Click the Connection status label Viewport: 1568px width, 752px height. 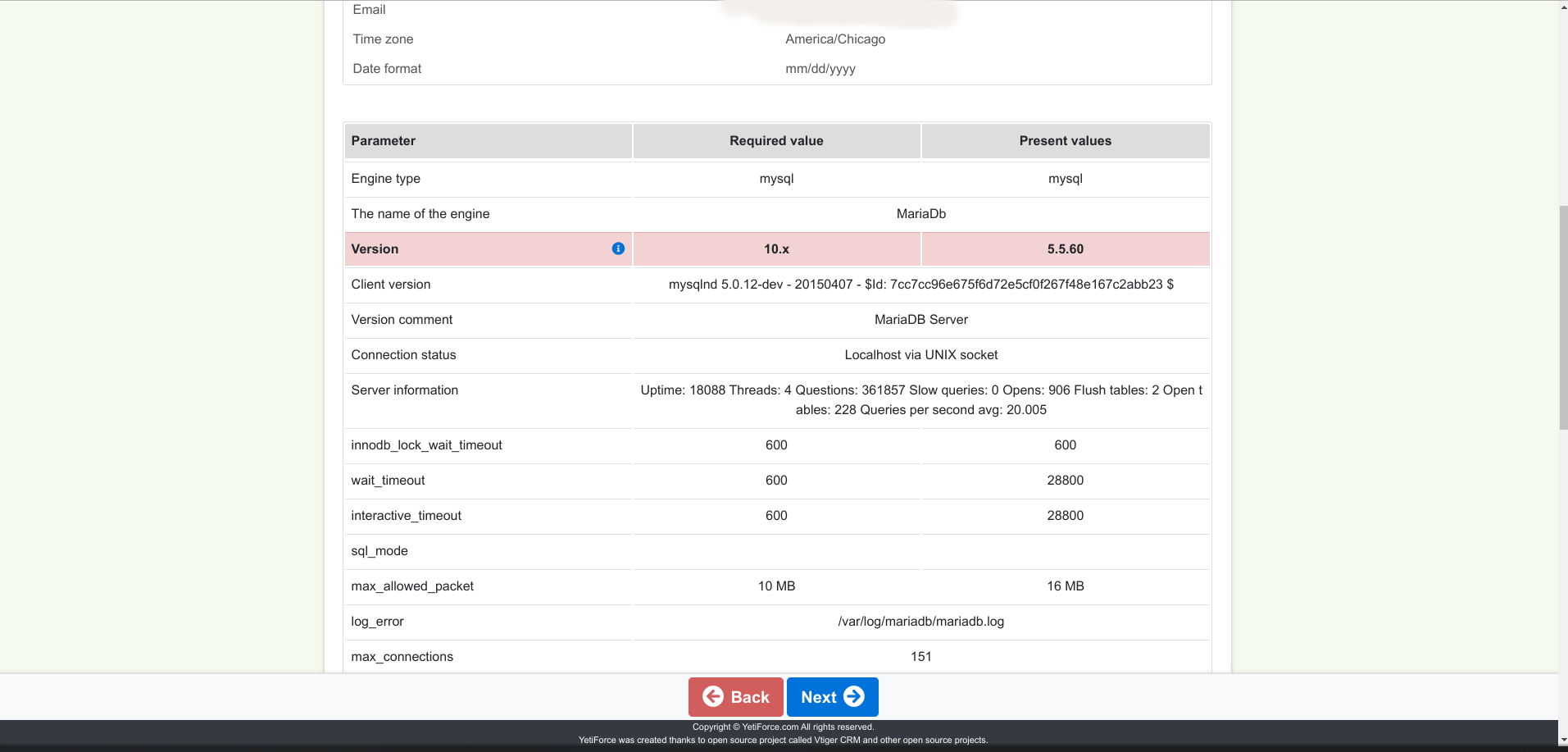[x=403, y=355]
